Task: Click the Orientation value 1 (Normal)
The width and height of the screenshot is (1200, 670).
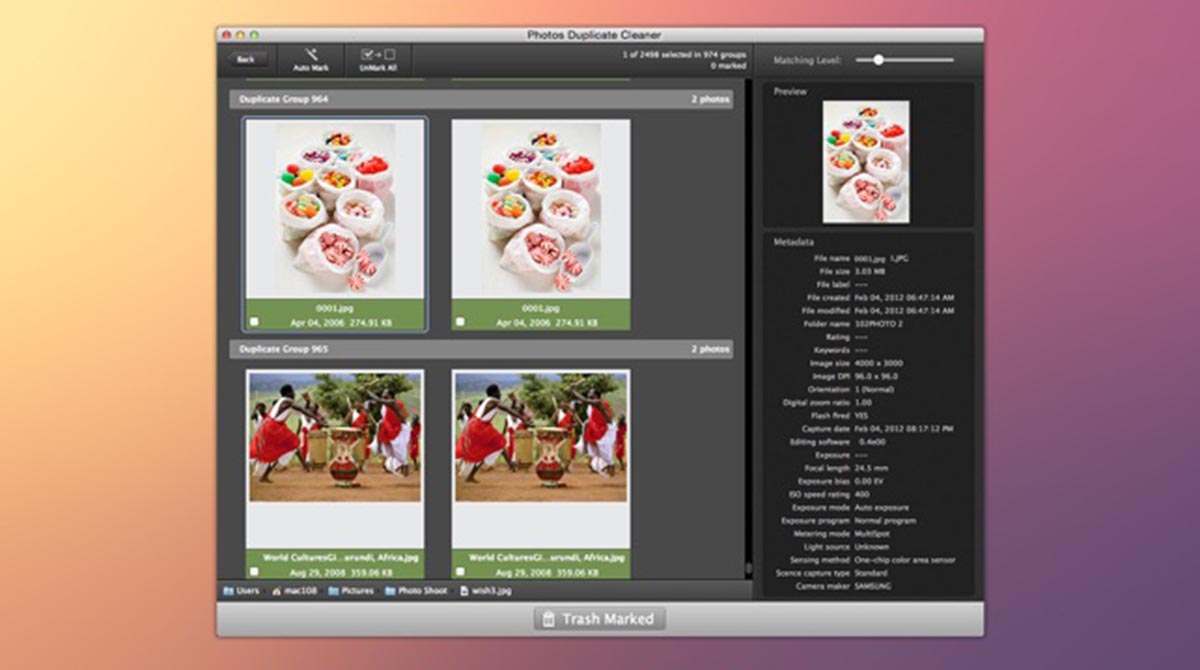Action: pyautogui.click(x=876, y=389)
